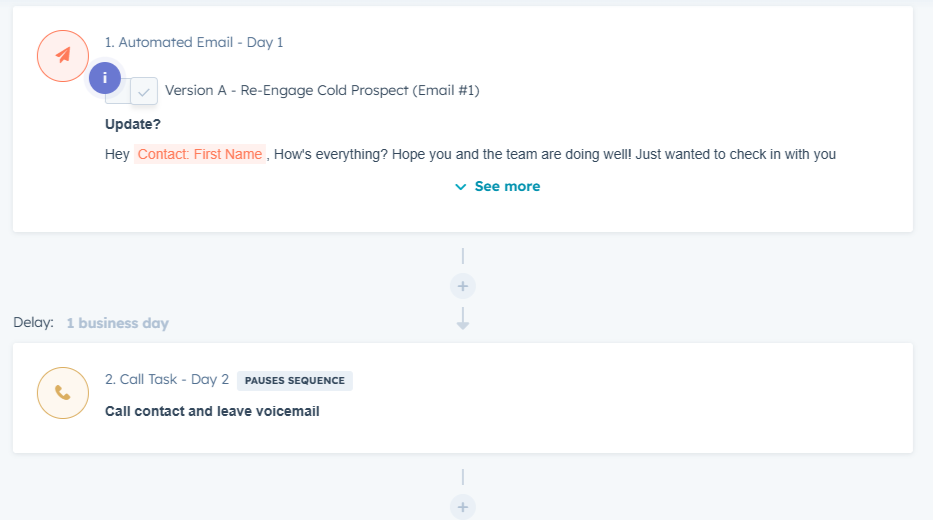Screen dimensions: 933x520
Task: Click the plus icon below Call Task
Action: pyautogui.click(x=462, y=507)
